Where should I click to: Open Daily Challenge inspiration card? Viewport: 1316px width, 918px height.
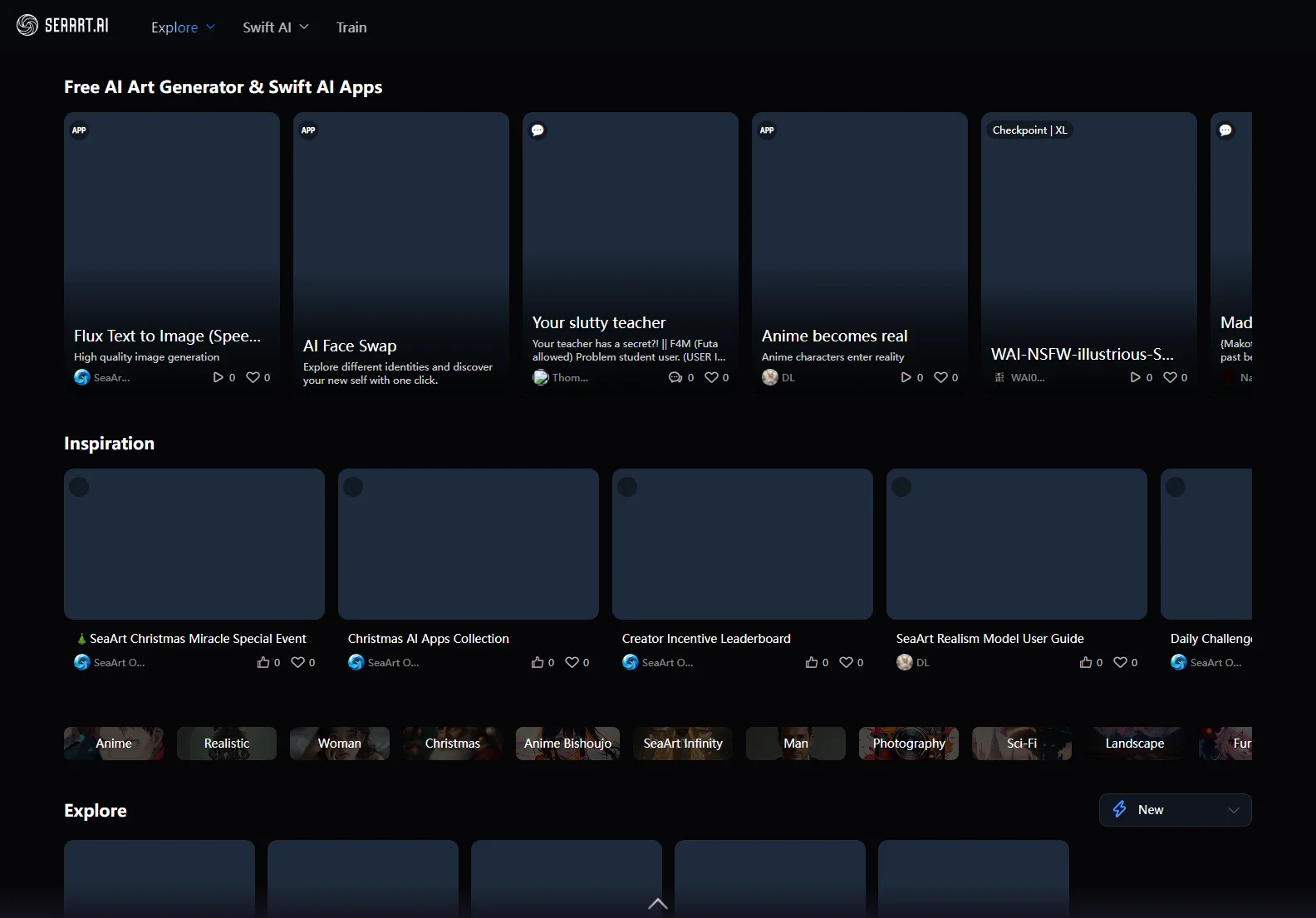click(1206, 544)
